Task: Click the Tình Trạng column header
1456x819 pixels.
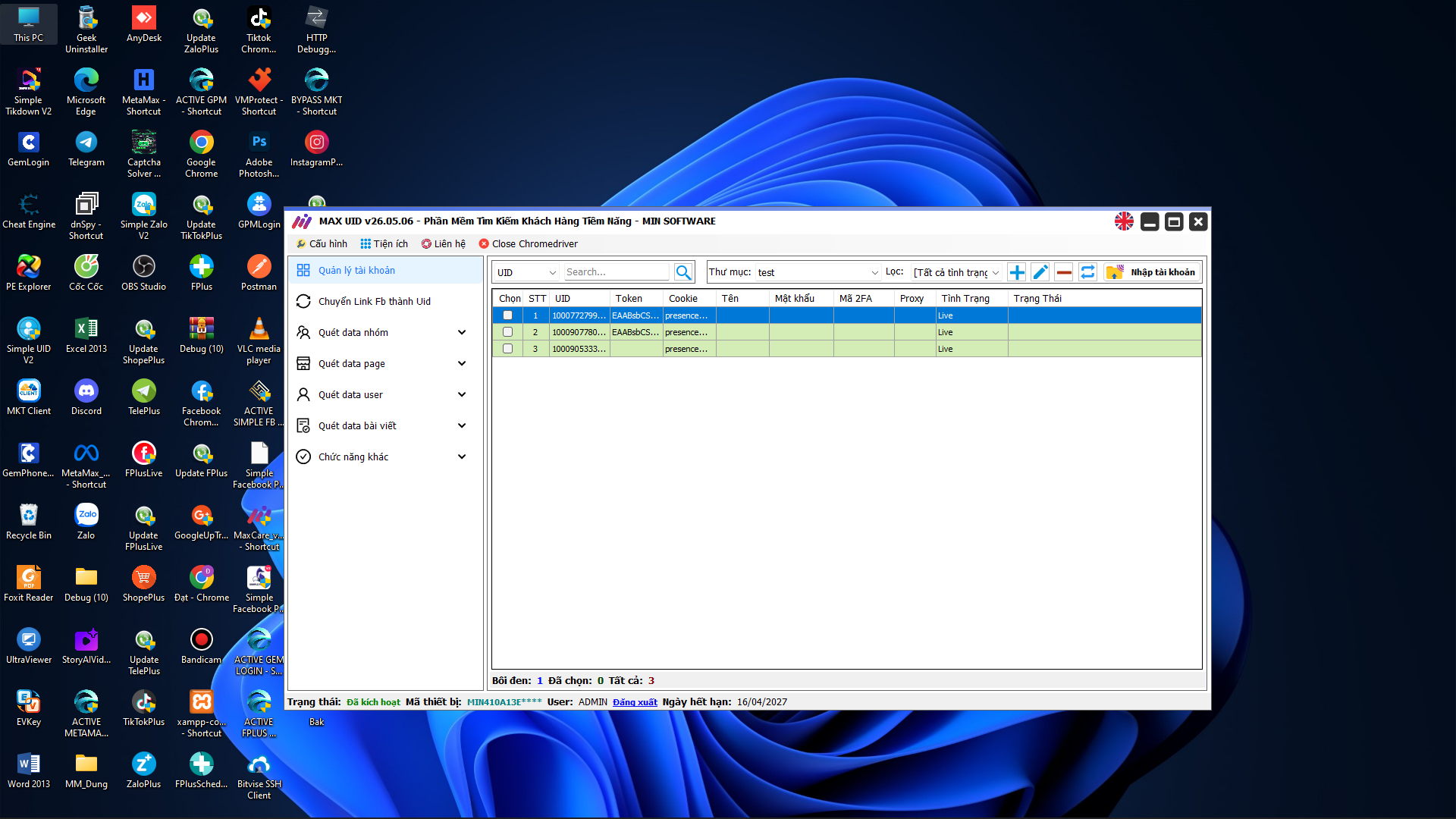Action: 972,299
